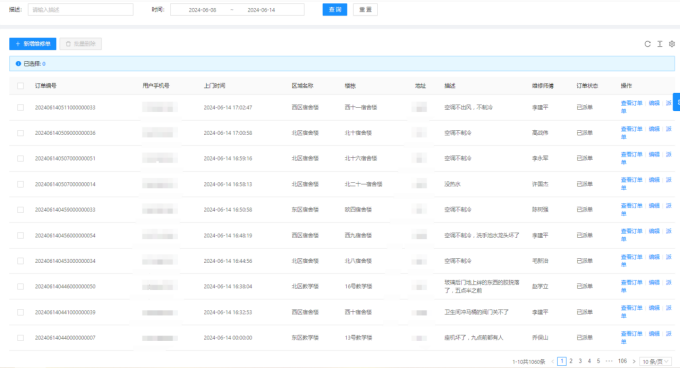Click description 没热水
Viewport: 681px width, 368px height.
pyautogui.click(x=452, y=184)
